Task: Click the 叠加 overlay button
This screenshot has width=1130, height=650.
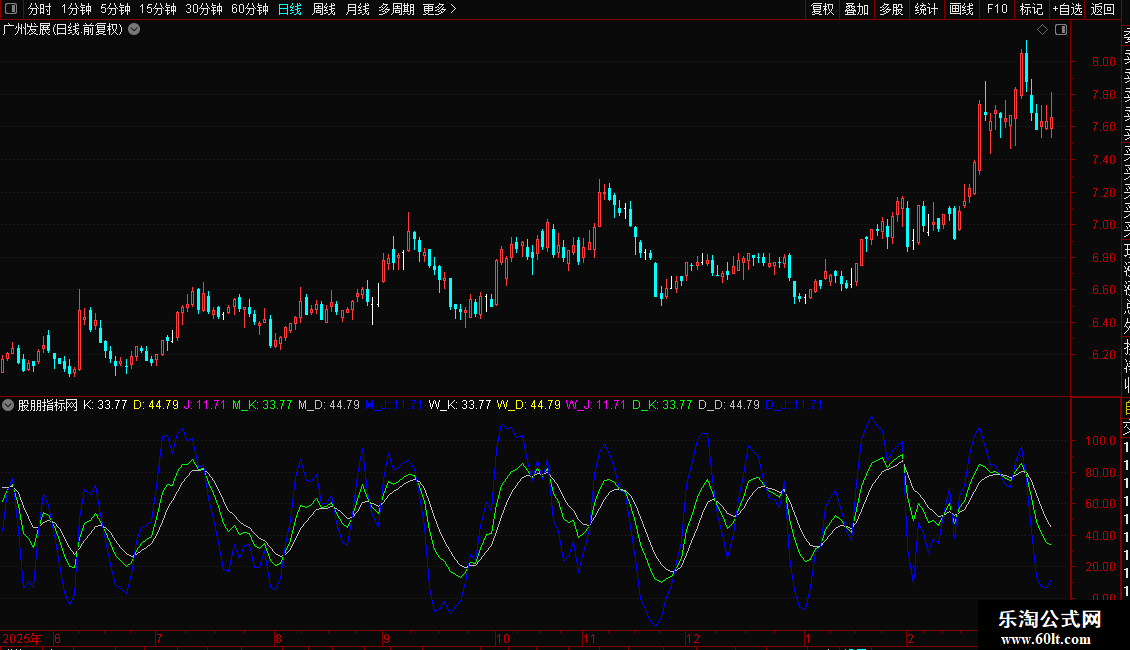Action: 857,9
